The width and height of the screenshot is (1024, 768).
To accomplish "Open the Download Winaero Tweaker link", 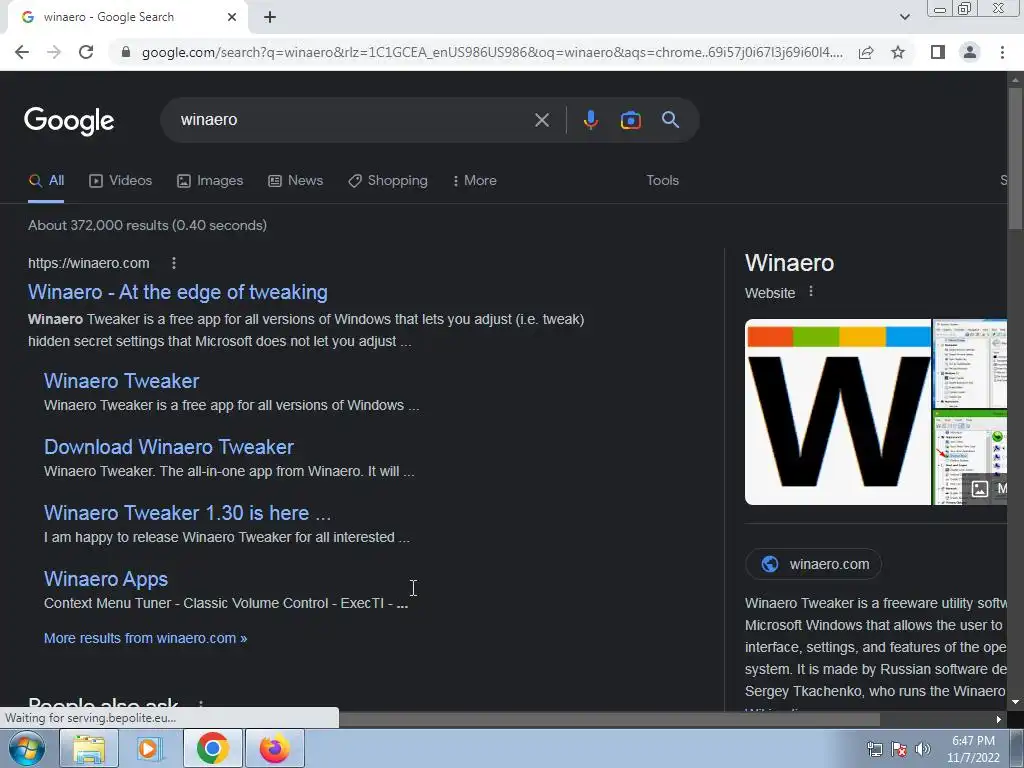I will 168,447.
